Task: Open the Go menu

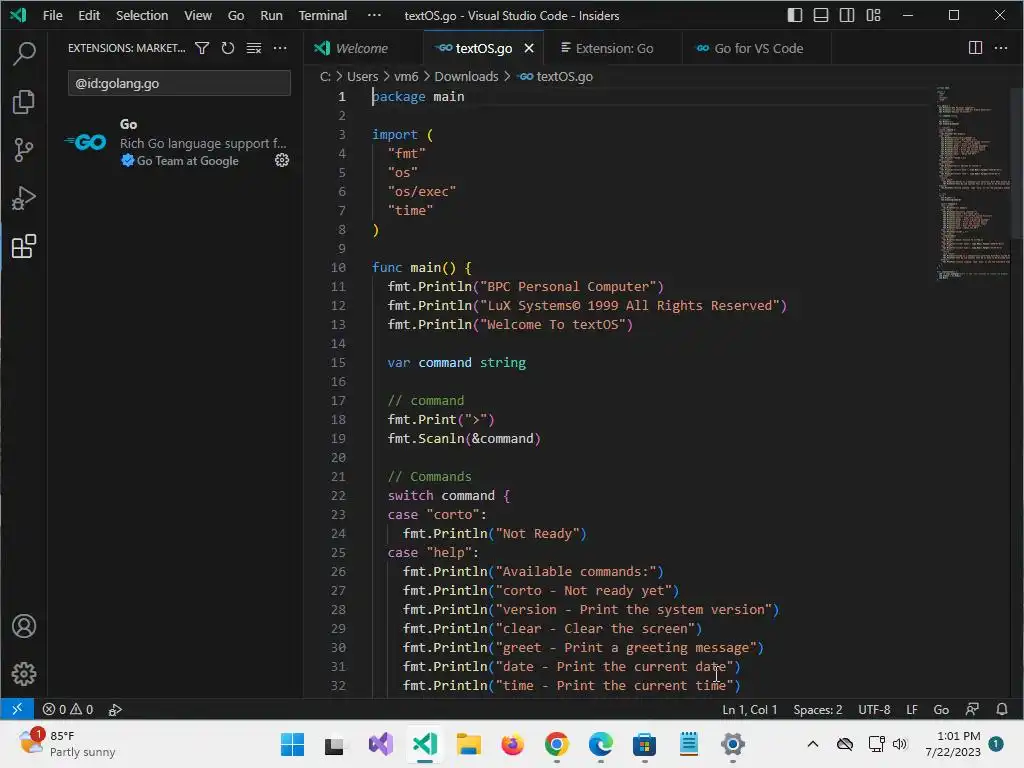Action: [236, 15]
